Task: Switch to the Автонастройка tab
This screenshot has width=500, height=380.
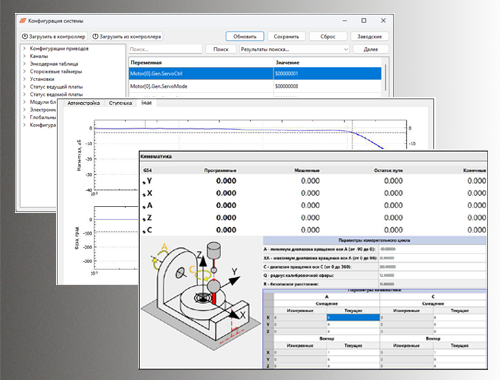Action: 84,103
